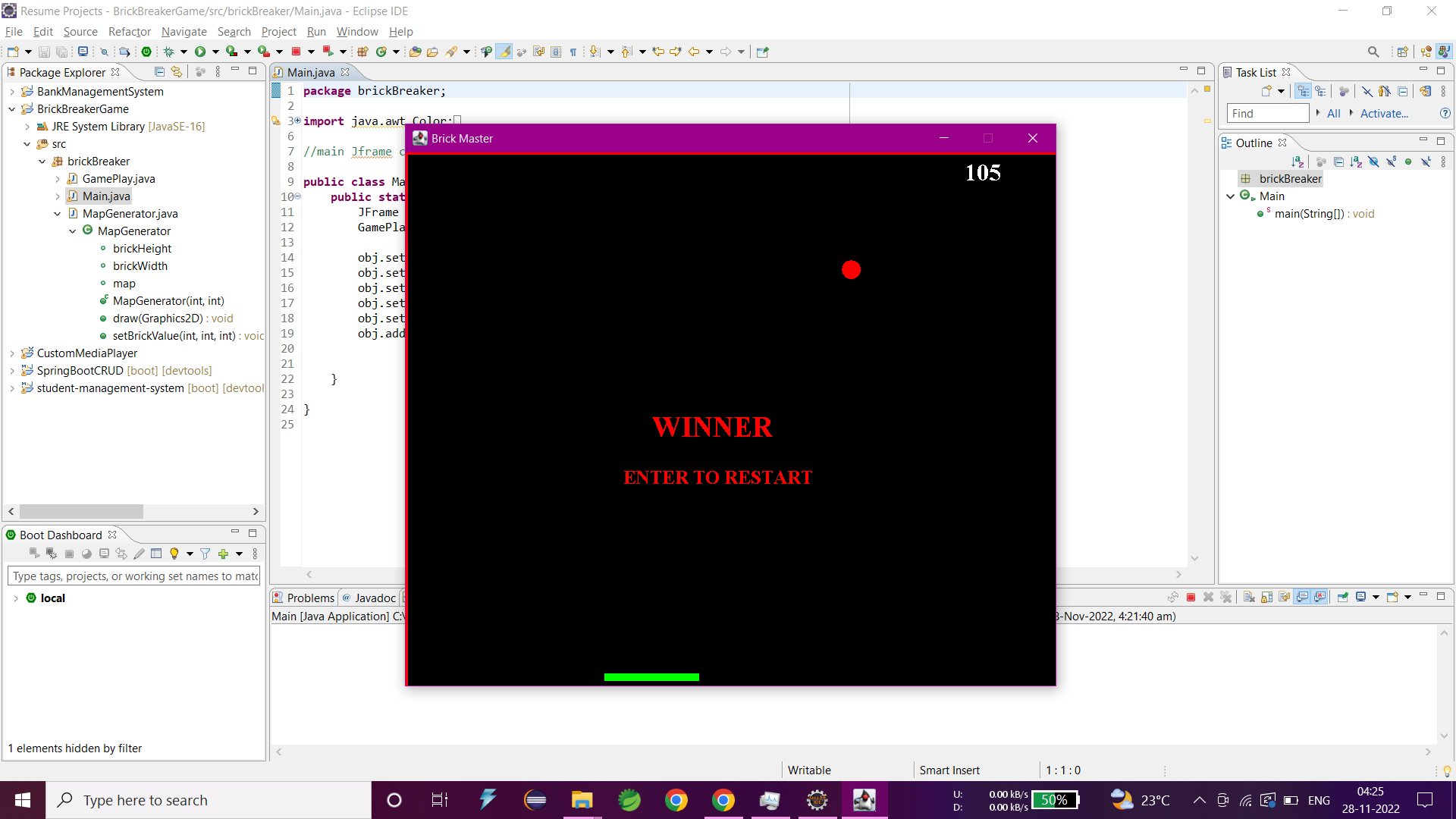
Task: Start a Debug session with the bug icon
Action: click(168, 52)
